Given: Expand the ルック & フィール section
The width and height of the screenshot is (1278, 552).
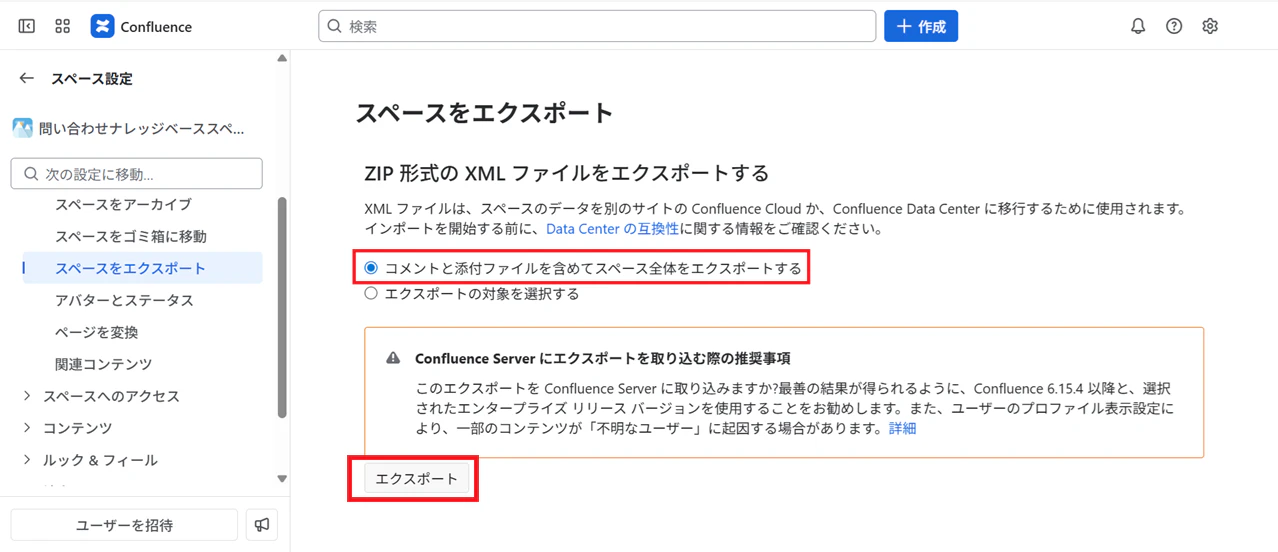Looking at the screenshot, I should (27, 460).
